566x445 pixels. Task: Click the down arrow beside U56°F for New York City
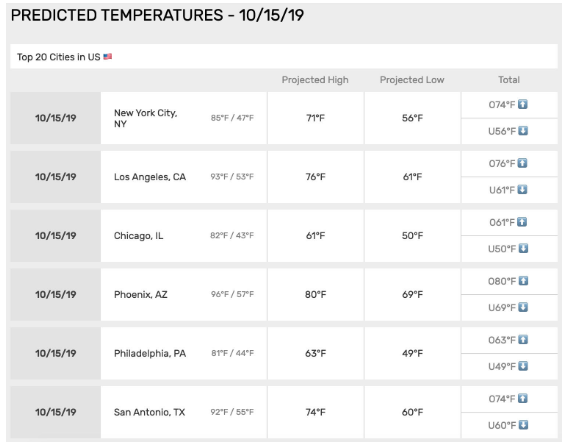coord(523,131)
